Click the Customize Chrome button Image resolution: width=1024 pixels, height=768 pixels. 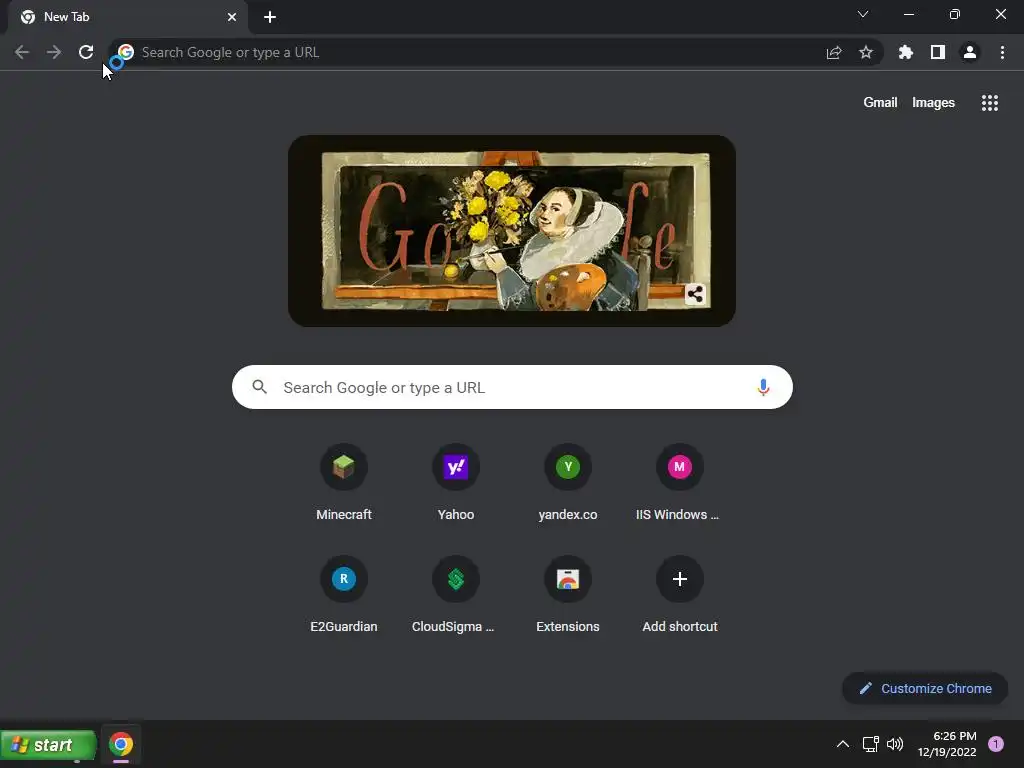[x=925, y=688]
